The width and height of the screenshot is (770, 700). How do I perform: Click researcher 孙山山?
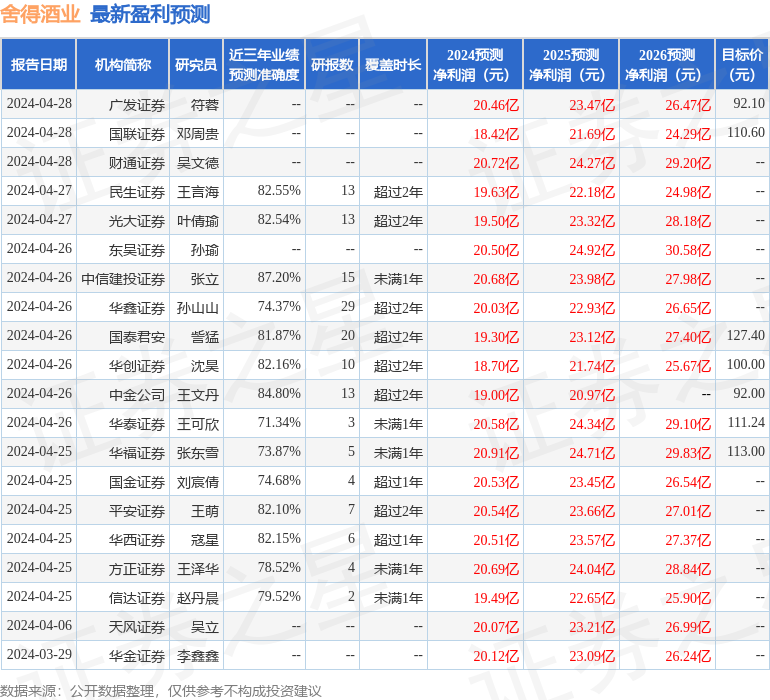[198, 308]
